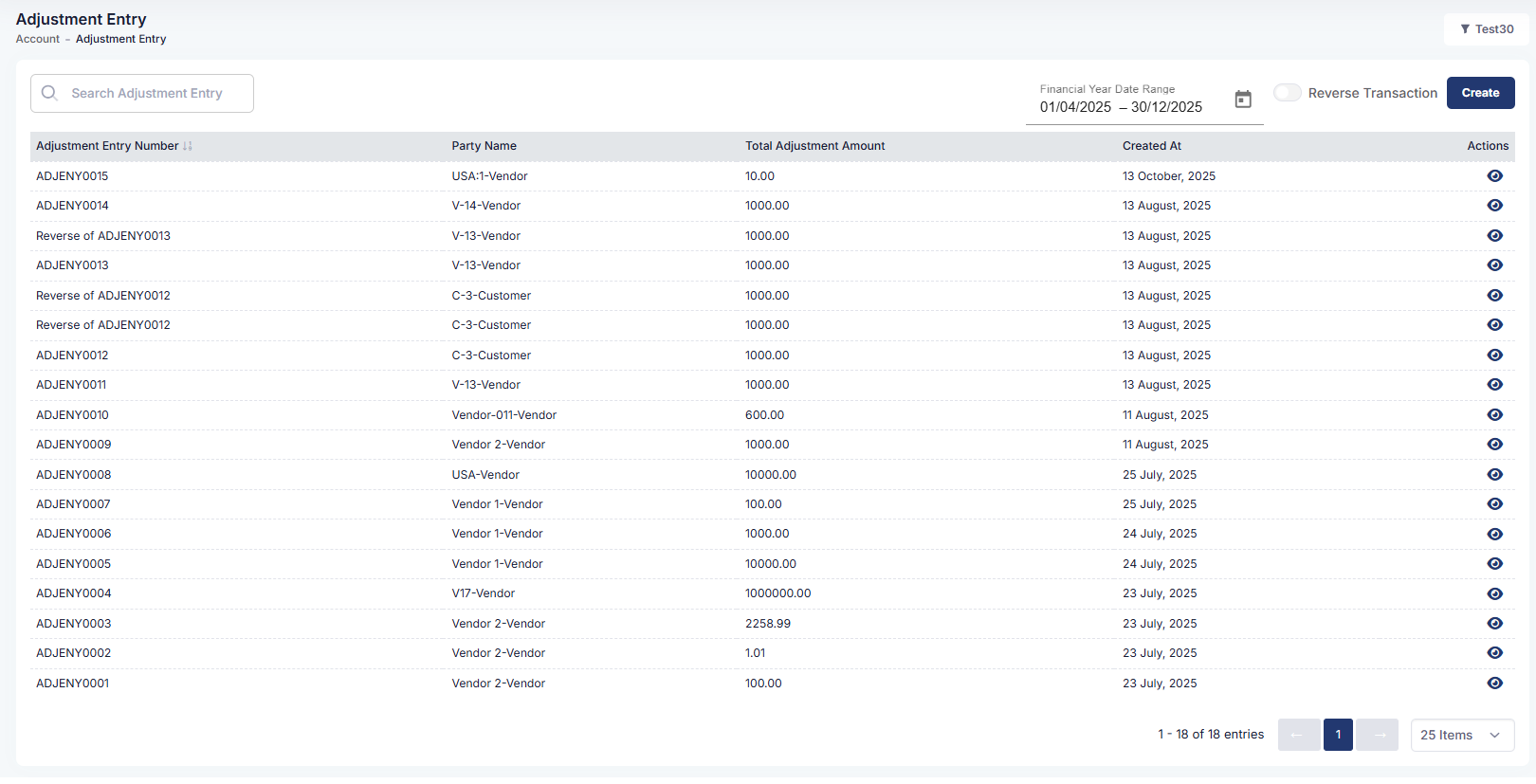Open calendar icon for date range
Image resolution: width=1536 pixels, height=784 pixels.
click(1243, 100)
